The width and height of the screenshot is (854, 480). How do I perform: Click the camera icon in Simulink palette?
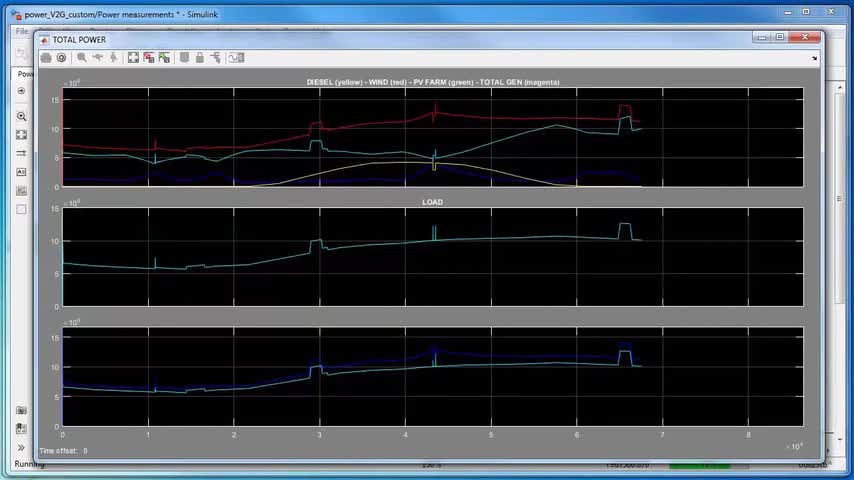21,410
